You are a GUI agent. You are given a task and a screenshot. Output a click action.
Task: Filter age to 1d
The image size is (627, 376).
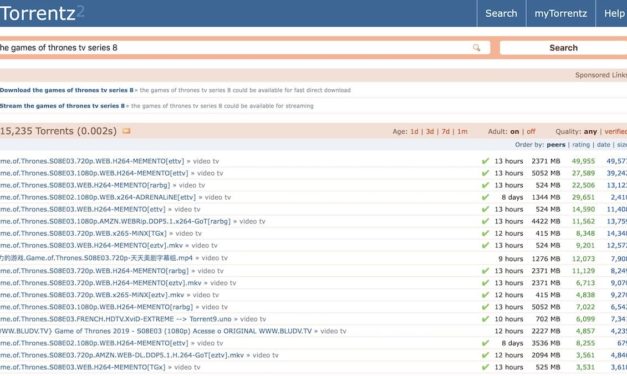(414, 132)
